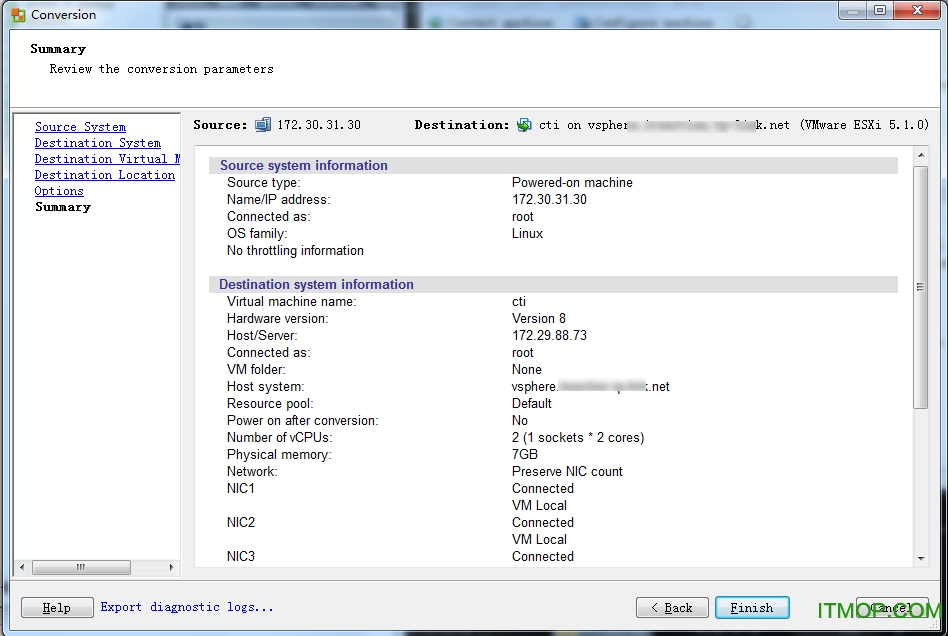Viewport: 948px width, 636px height.
Task: Go Back to the previous step
Action: pyautogui.click(x=672, y=608)
